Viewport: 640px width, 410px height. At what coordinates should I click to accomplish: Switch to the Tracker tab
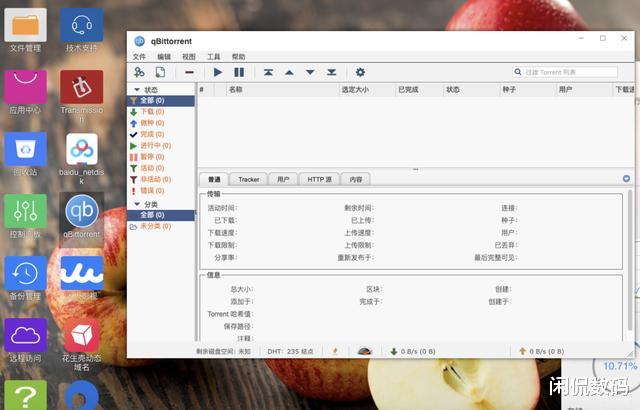click(x=249, y=180)
